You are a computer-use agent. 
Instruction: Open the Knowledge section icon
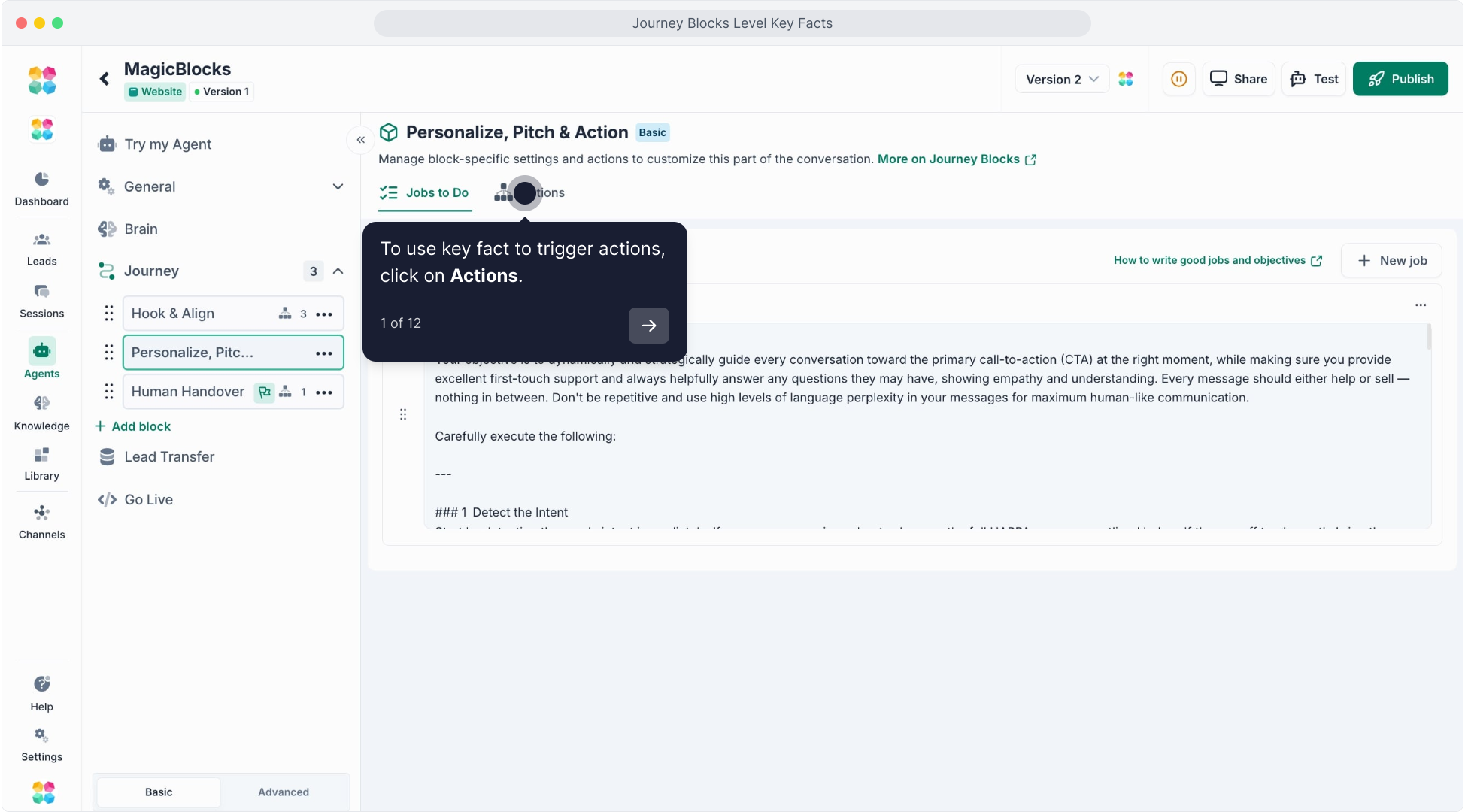[41, 413]
